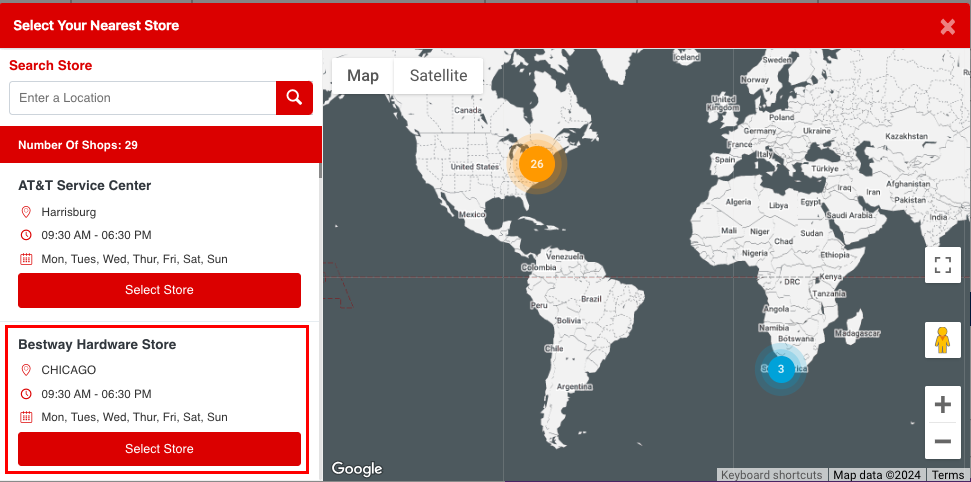Click the Search Store heading
Image resolution: width=971 pixels, height=482 pixels.
click(51, 66)
